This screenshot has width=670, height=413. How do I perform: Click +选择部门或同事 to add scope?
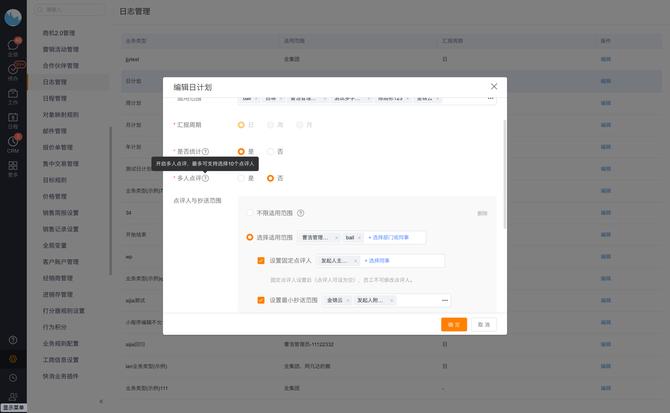pos(396,237)
